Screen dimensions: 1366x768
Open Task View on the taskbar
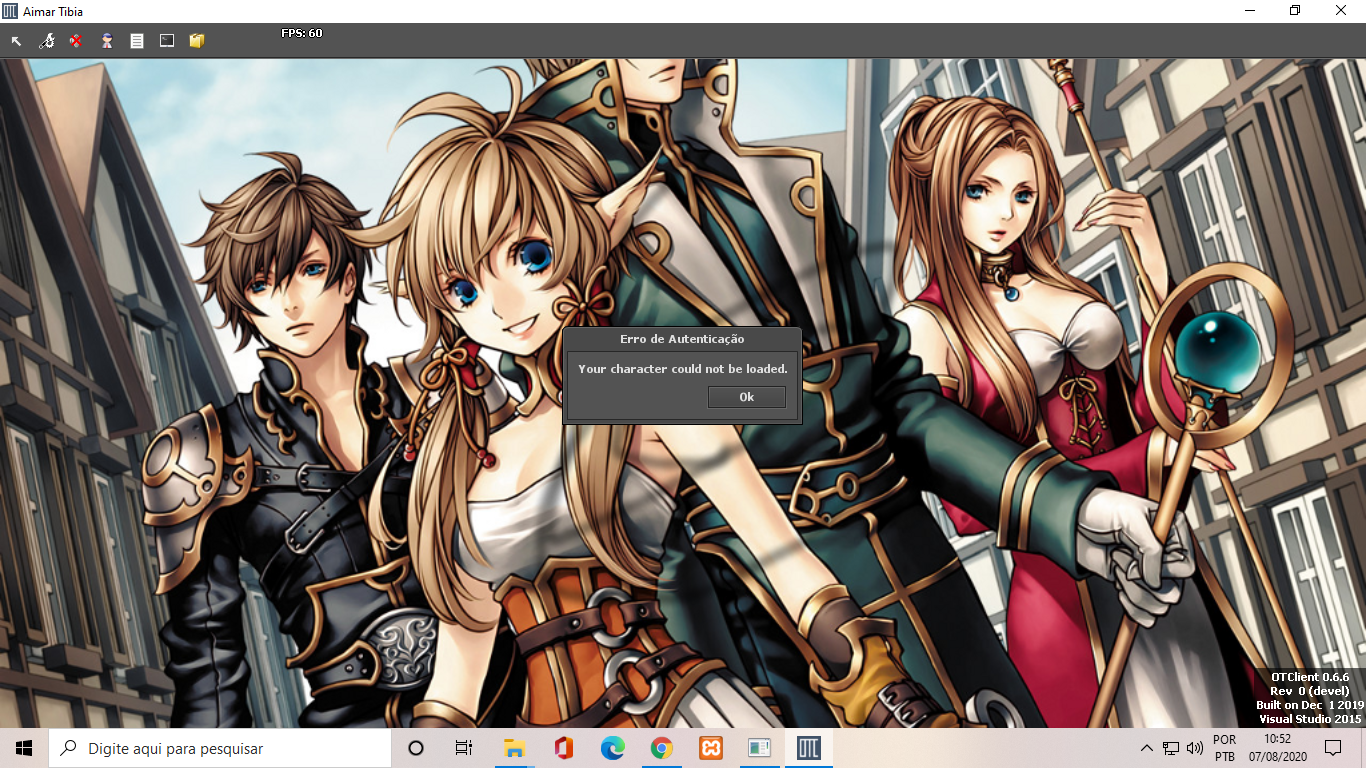[463, 748]
